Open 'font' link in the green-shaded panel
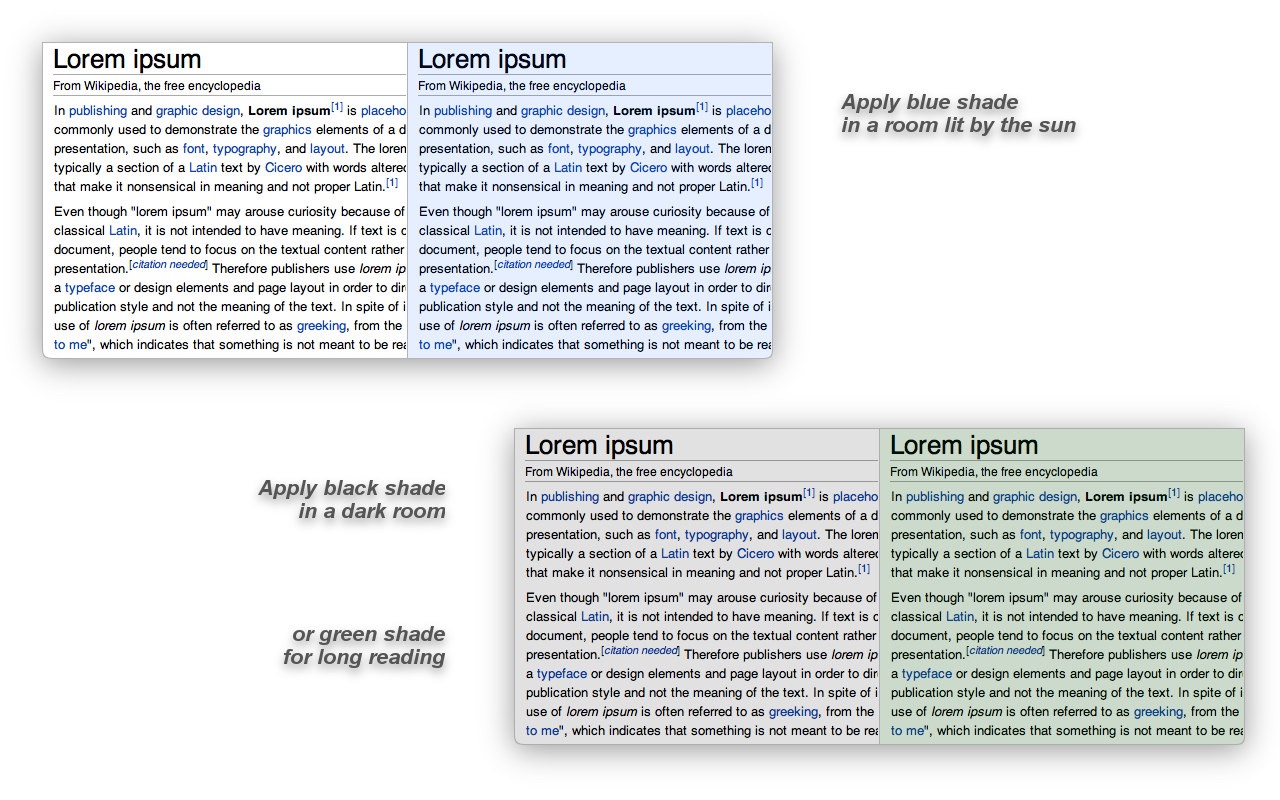1280x800 pixels. (1031, 535)
